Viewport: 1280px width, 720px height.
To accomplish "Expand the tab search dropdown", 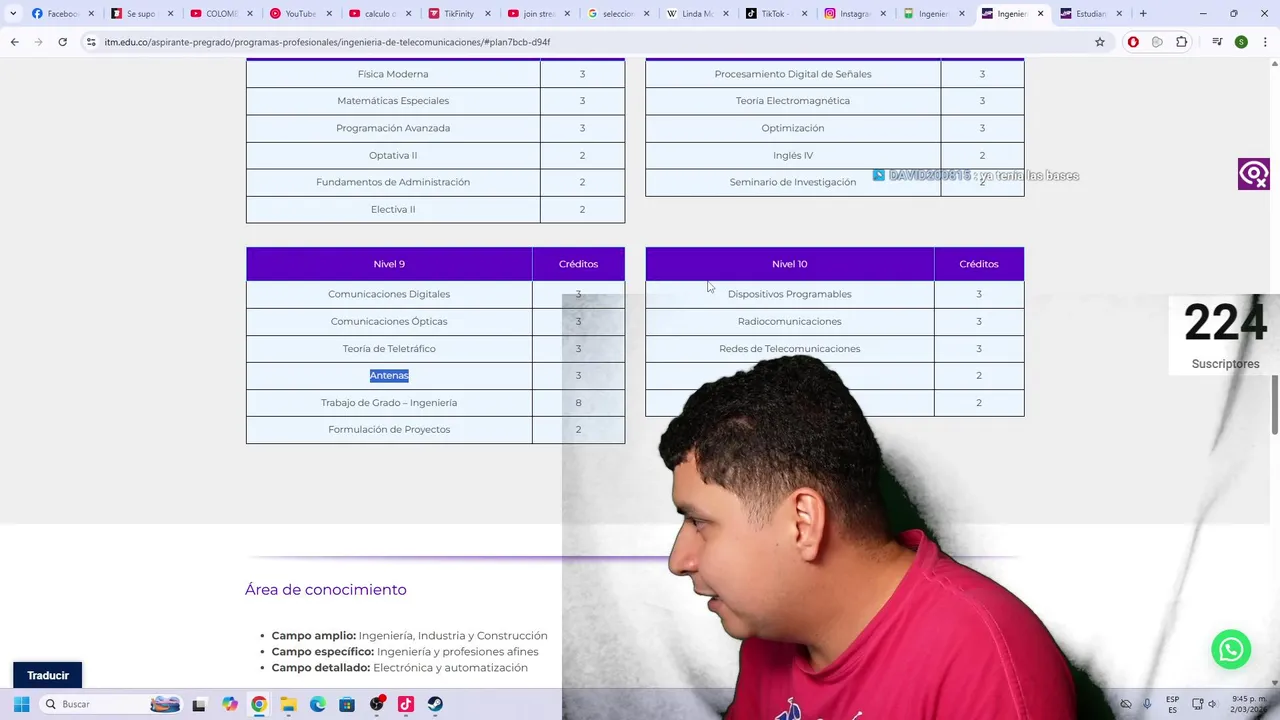I will [x=13, y=14].
